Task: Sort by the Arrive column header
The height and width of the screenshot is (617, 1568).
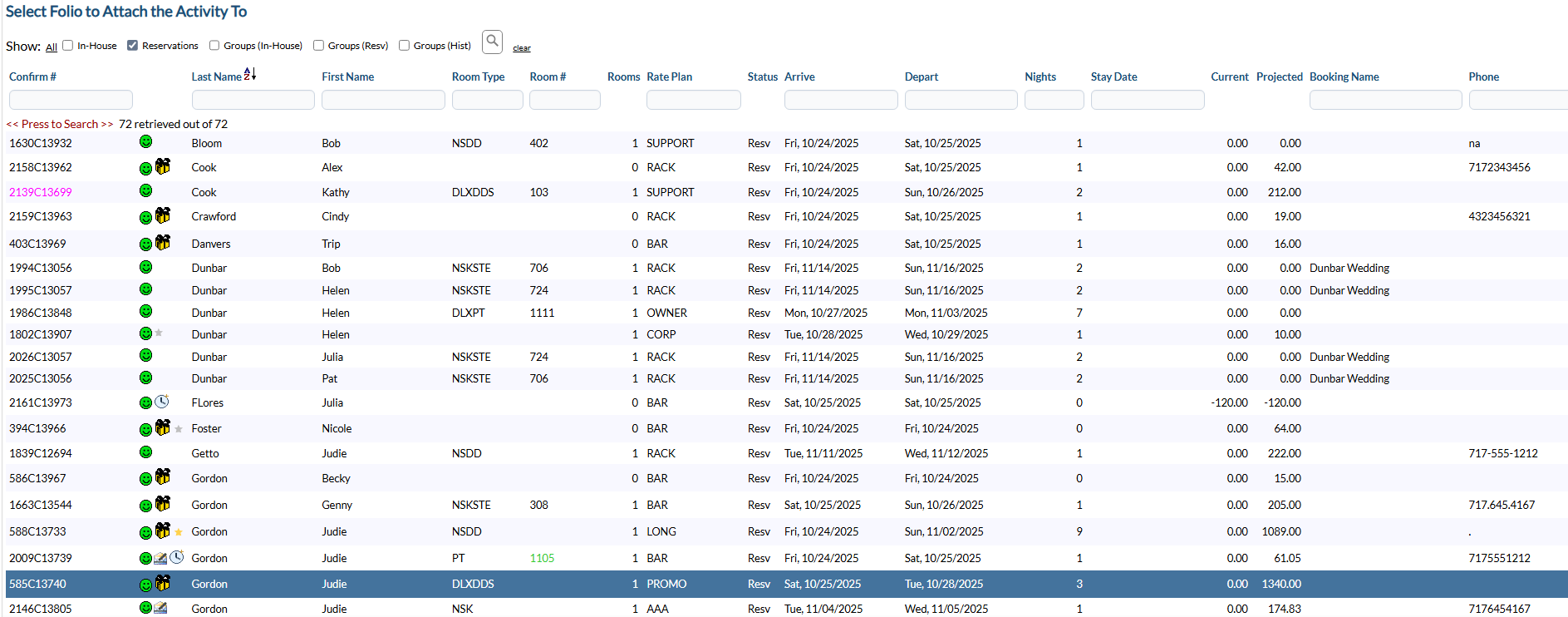Action: point(799,77)
